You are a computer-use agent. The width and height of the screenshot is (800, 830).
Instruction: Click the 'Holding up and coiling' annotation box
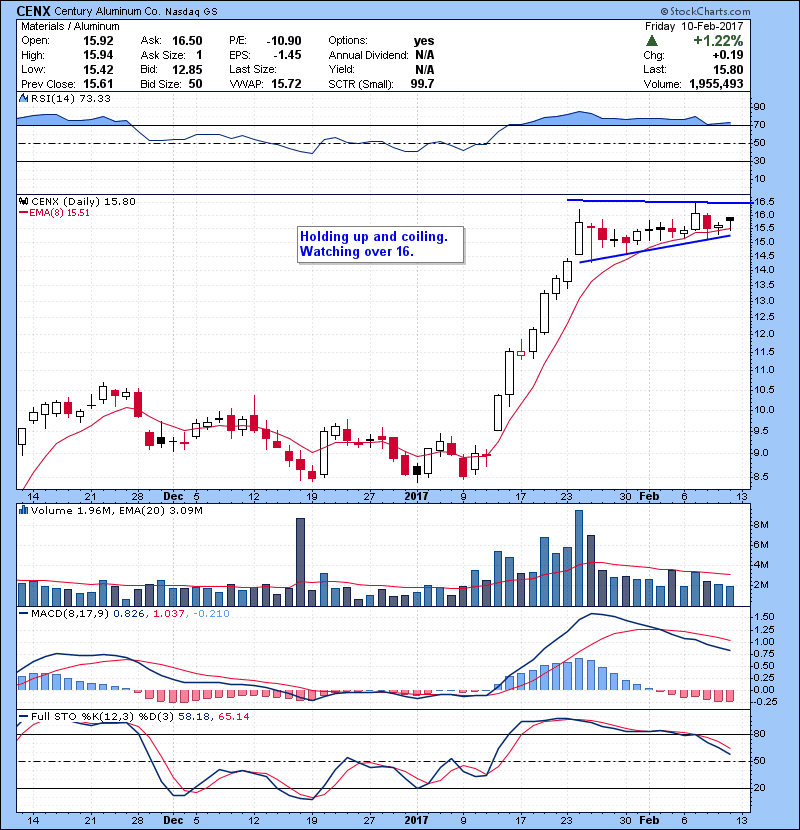pyautogui.click(x=381, y=245)
